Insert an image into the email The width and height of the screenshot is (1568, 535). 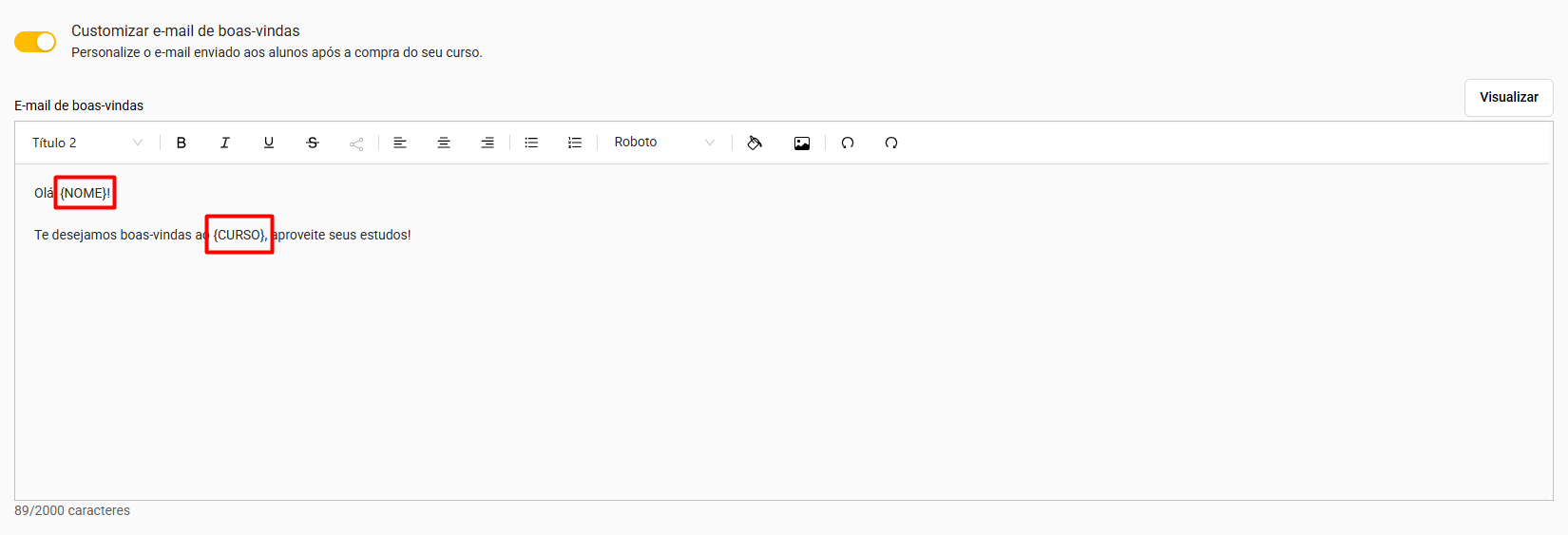click(x=802, y=143)
